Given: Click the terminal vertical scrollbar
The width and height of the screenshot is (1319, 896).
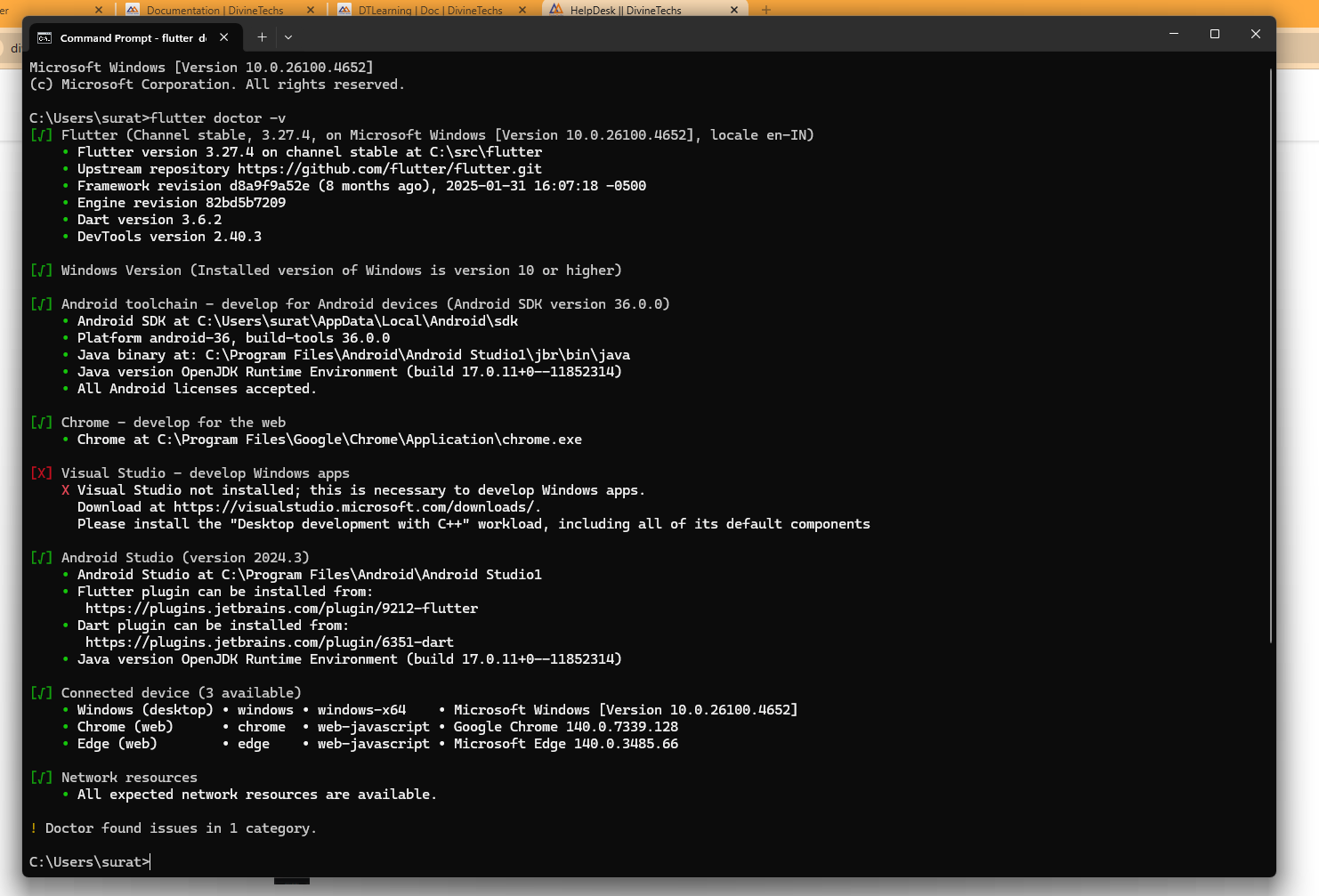Looking at the screenshot, I should pos(1270,356).
